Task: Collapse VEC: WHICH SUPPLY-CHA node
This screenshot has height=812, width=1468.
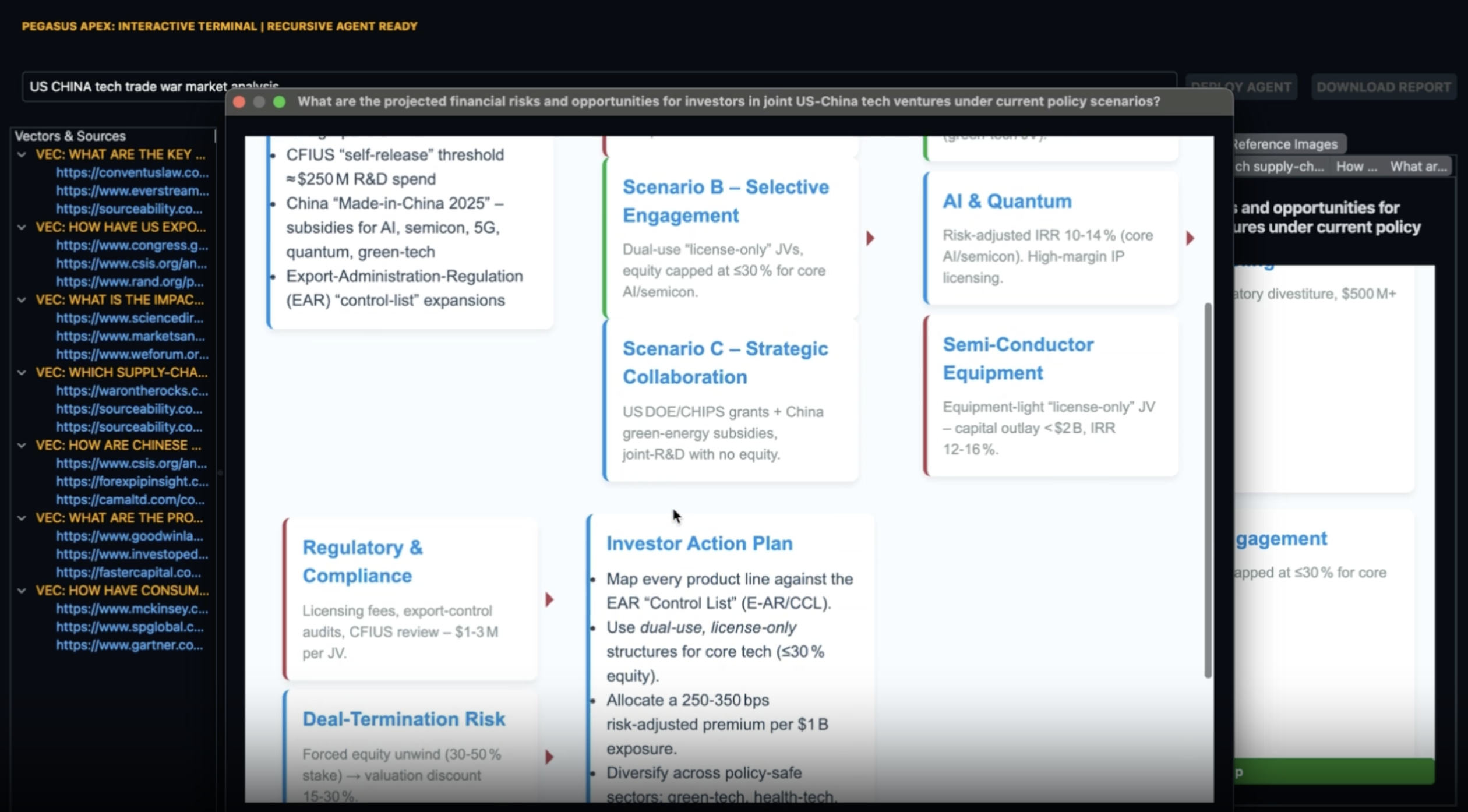Action: (22, 372)
